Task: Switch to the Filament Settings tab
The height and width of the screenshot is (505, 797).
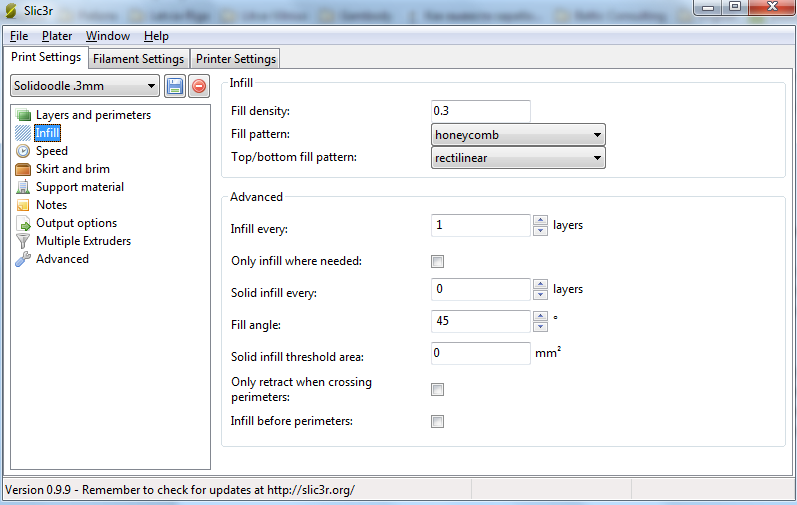Action: [x=138, y=59]
